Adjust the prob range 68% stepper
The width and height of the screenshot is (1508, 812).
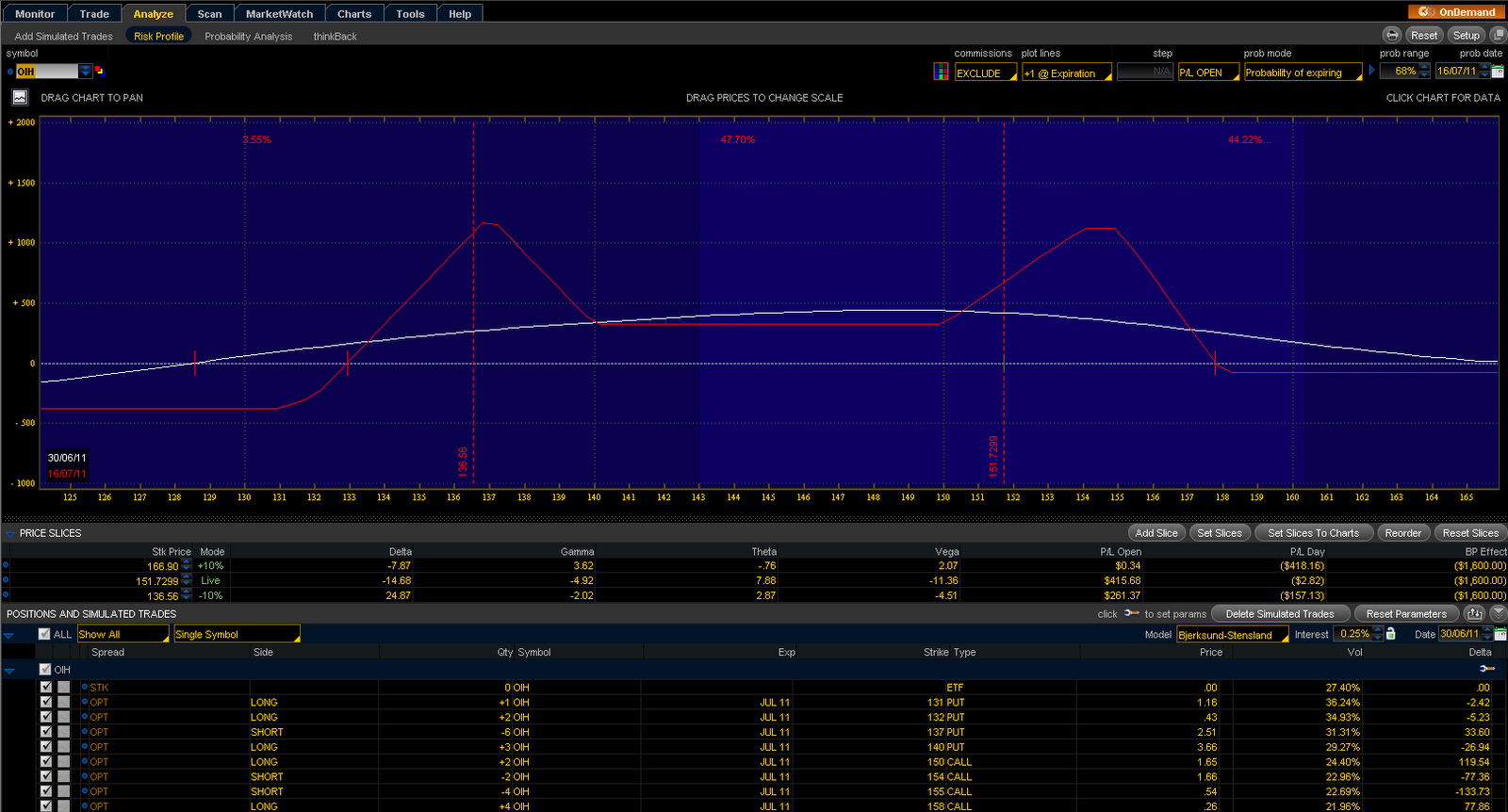point(1424,71)
